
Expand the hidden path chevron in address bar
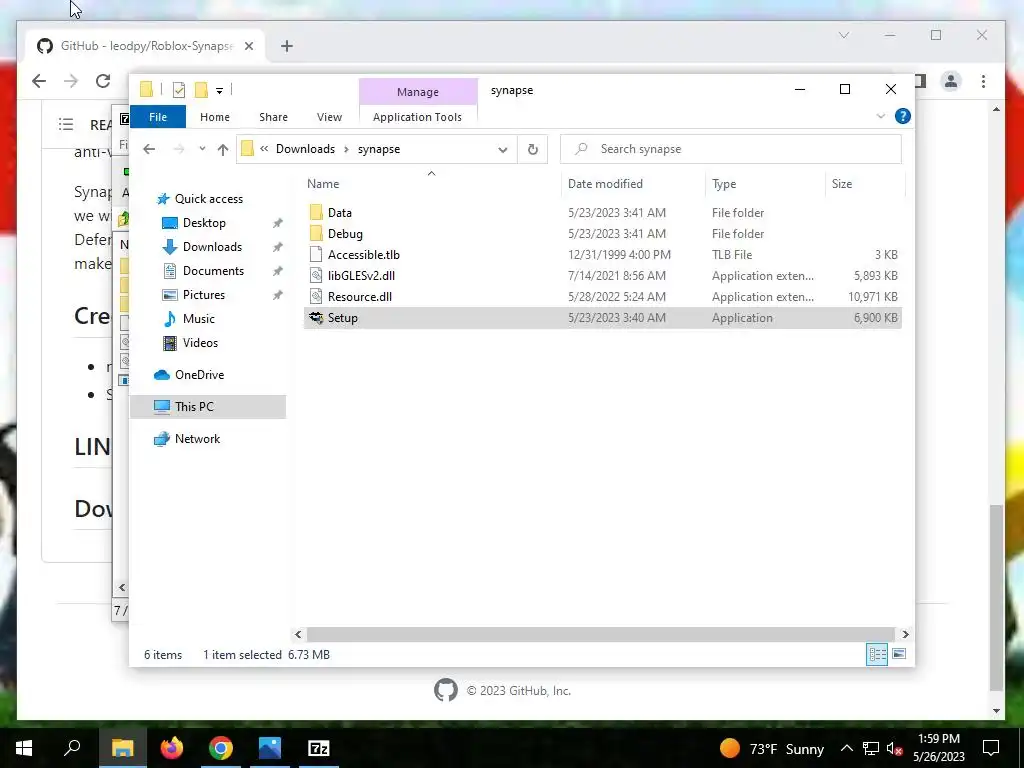[x=264, y=149]
